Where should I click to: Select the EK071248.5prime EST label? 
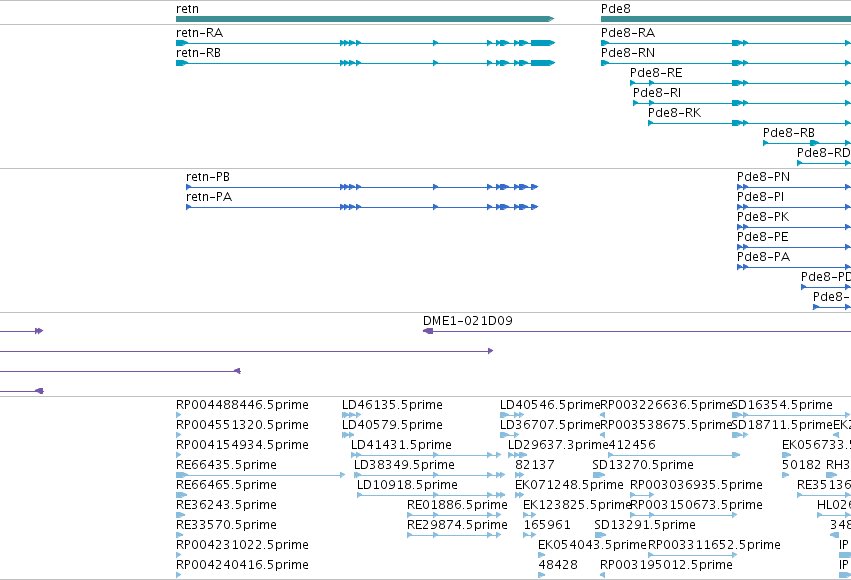(569, 486)
